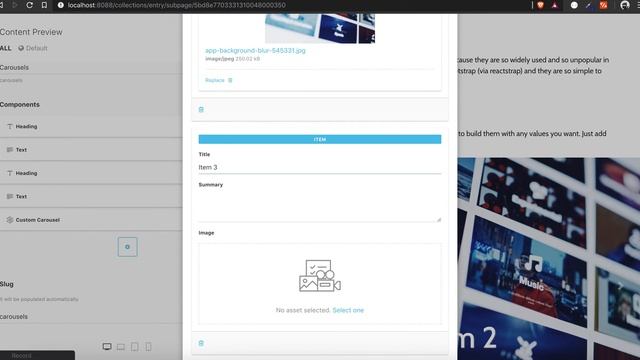Open the uploaded image thumbnail preview
This screenshot has width=640, height=360.
pos(320,29)
